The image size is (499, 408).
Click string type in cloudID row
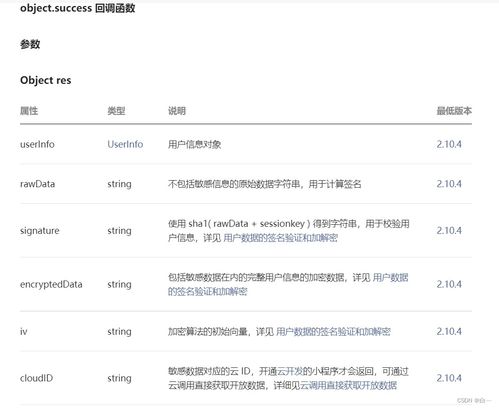[119, 378]
